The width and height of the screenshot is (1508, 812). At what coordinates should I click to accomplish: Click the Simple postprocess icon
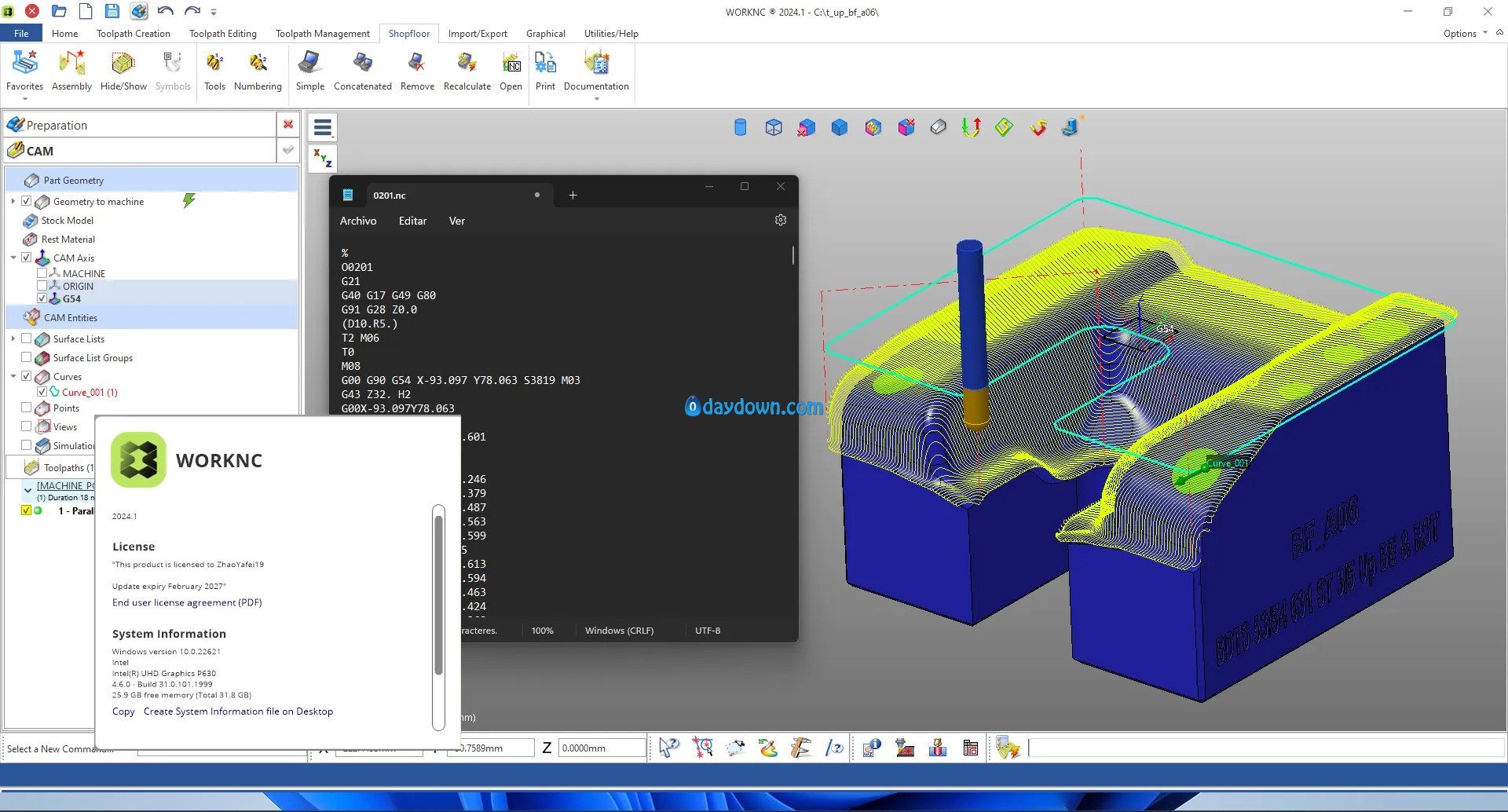coord(309,71)
